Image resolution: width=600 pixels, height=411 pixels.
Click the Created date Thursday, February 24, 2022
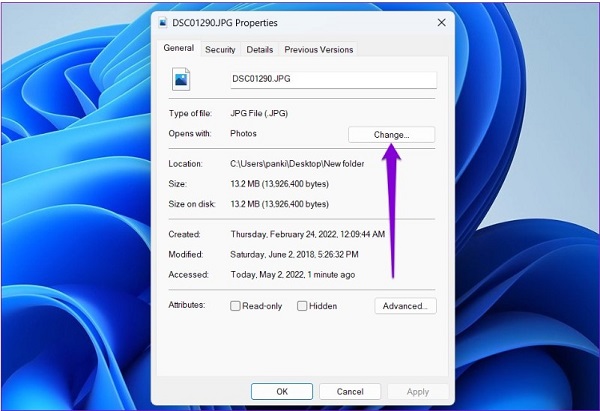[x=308, y=234]
